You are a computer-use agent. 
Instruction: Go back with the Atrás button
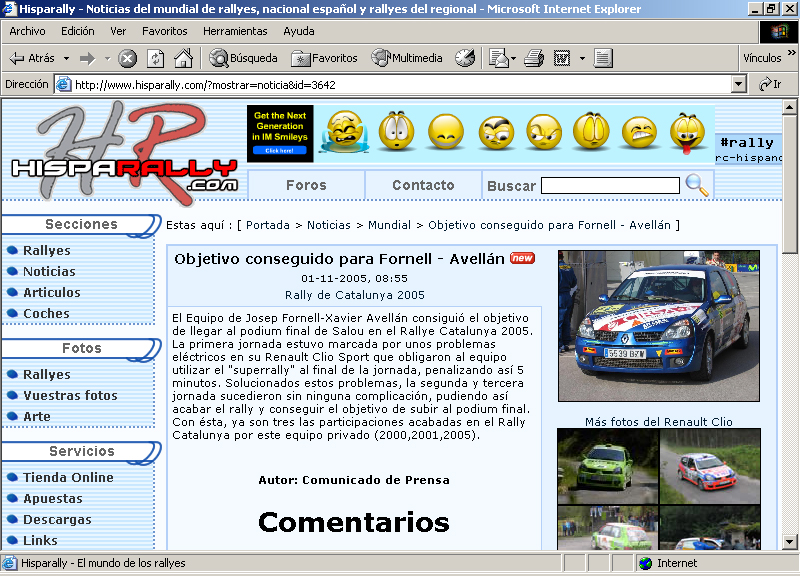(32, 58)
